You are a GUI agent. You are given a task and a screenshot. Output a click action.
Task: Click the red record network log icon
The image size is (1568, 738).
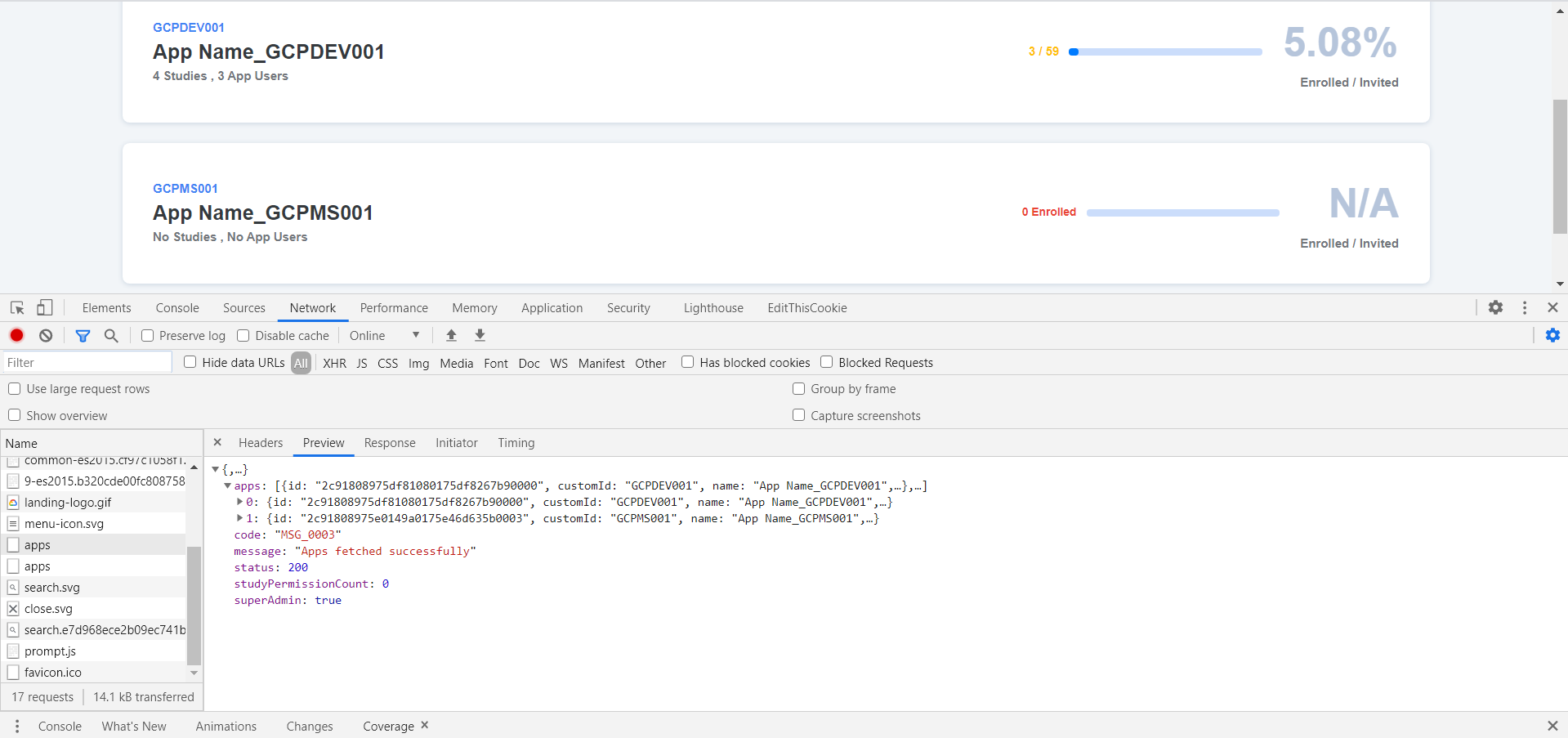[x=16, y=335]
